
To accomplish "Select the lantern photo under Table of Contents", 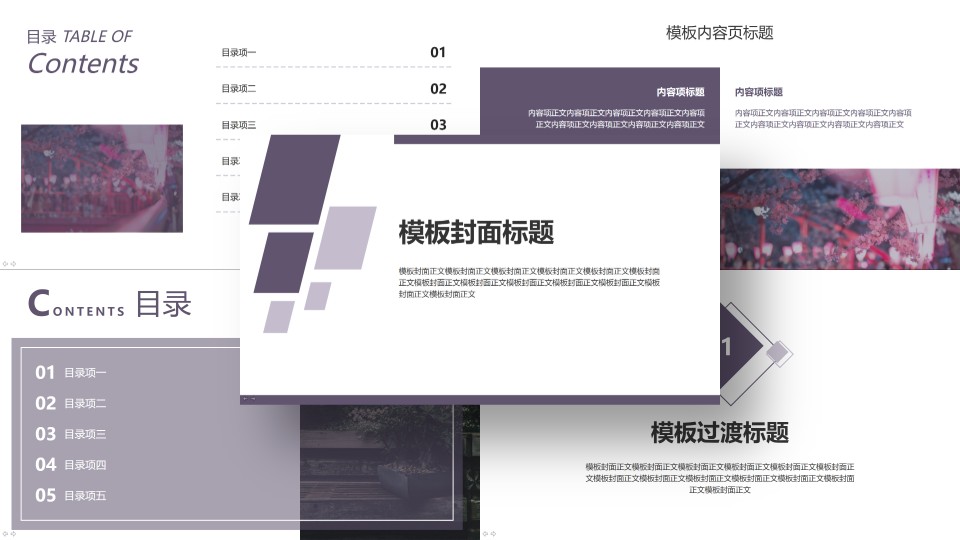I will coord(102,178).
